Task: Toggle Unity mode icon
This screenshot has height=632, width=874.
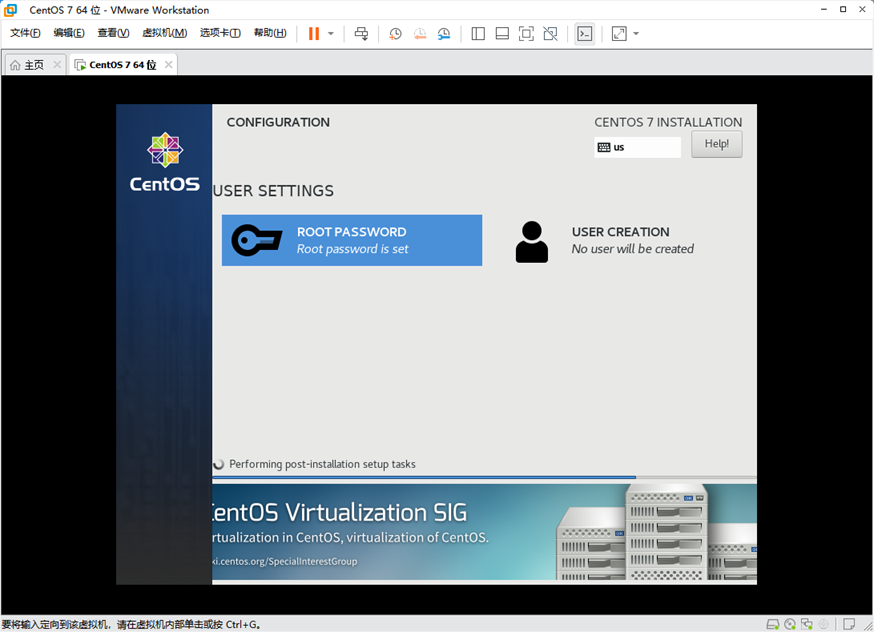Action: [550, 33]
